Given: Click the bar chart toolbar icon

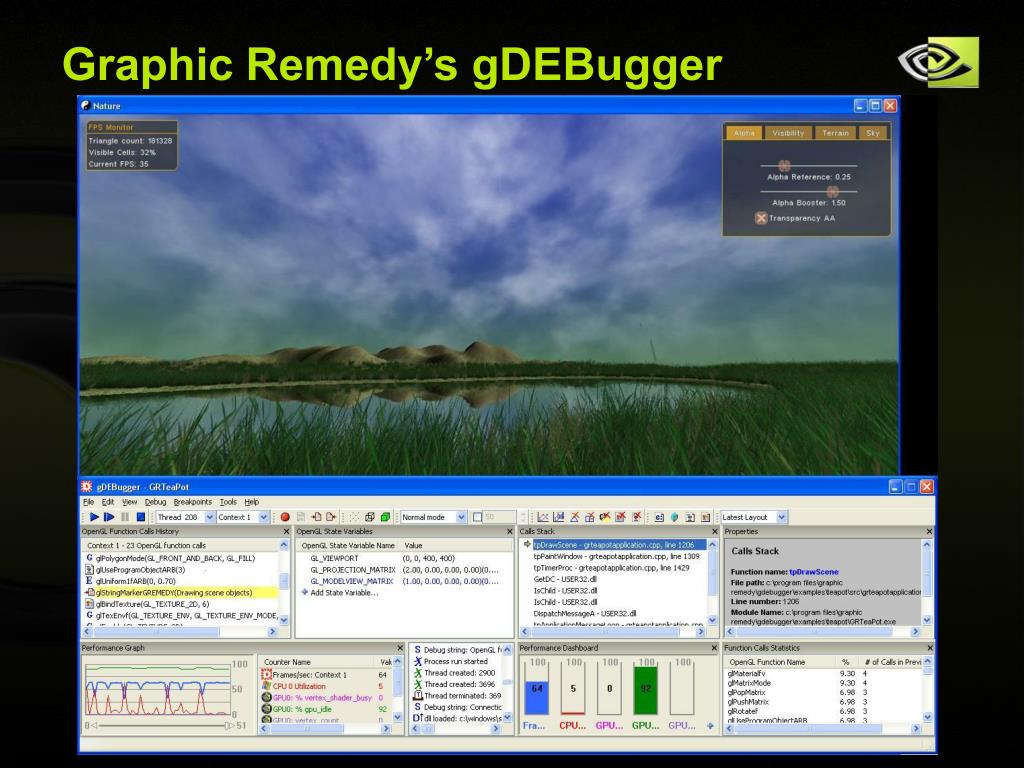Looking at the screenshot, I should click(x=558, y=517).
